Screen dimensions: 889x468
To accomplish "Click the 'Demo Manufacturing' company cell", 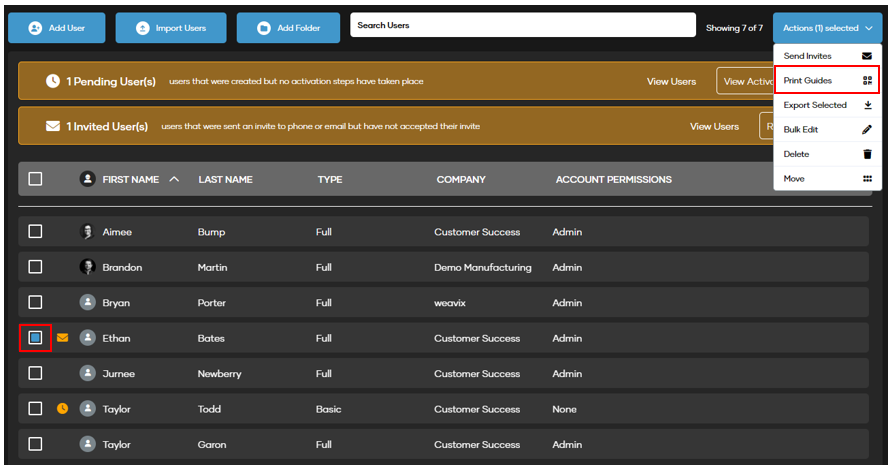I will coord(482,267).
